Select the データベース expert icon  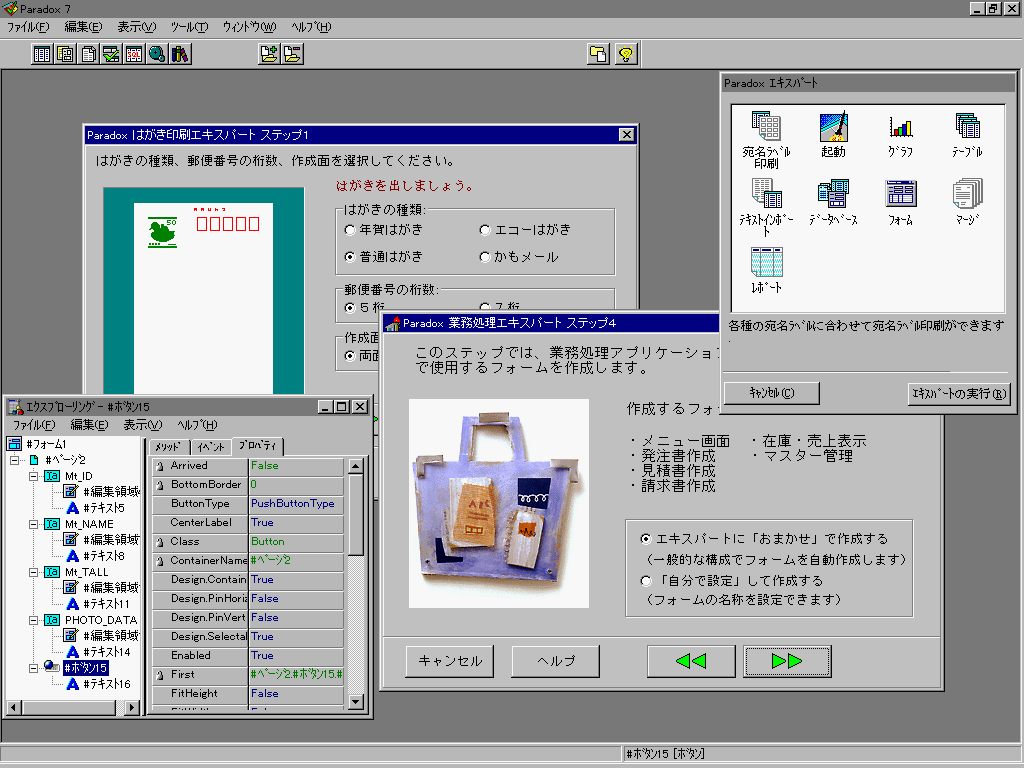[833, 202]
